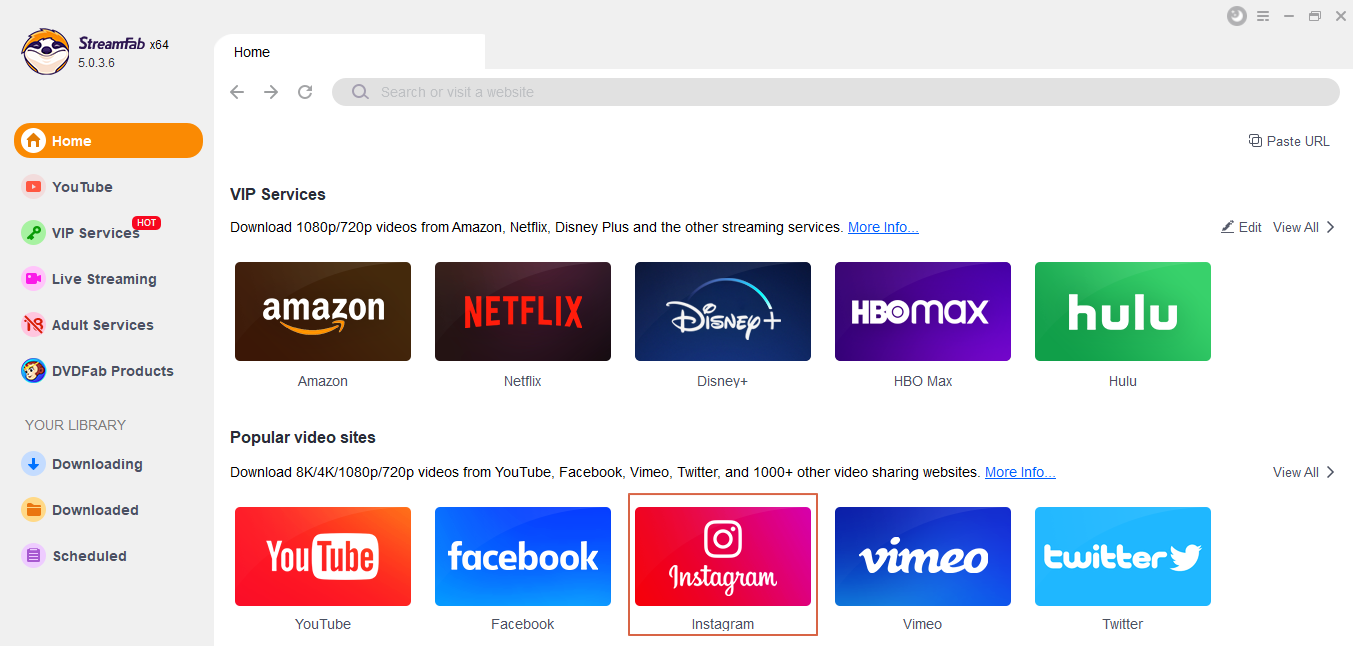
Task: Open Live Streaming in sidebar
Action: point(108,279)
